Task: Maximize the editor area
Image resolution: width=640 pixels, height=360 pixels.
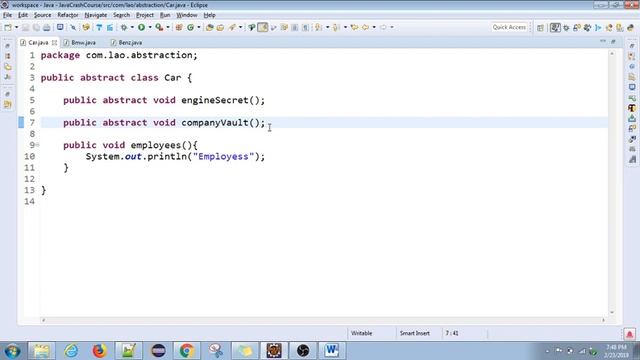Action: pyautogui.click(x=613, y=42)
